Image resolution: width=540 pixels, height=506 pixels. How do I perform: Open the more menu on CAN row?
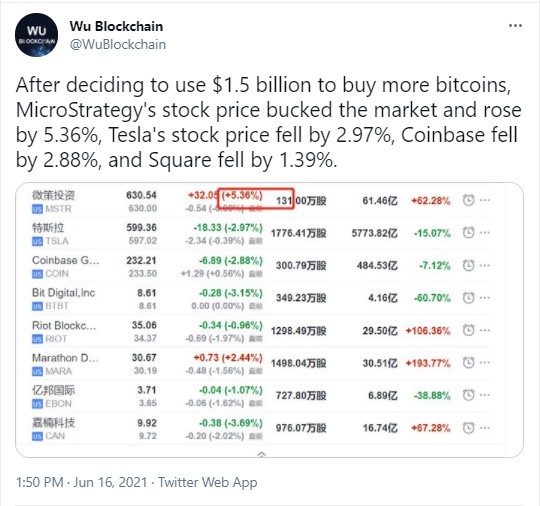click(x=485, y=428)
